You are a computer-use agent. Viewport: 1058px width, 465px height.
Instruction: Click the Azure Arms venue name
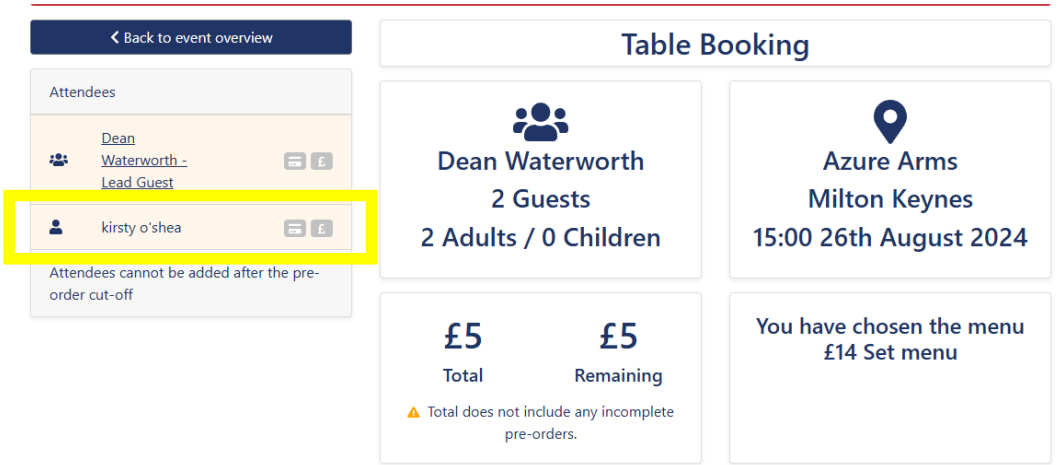click(890, 161)
